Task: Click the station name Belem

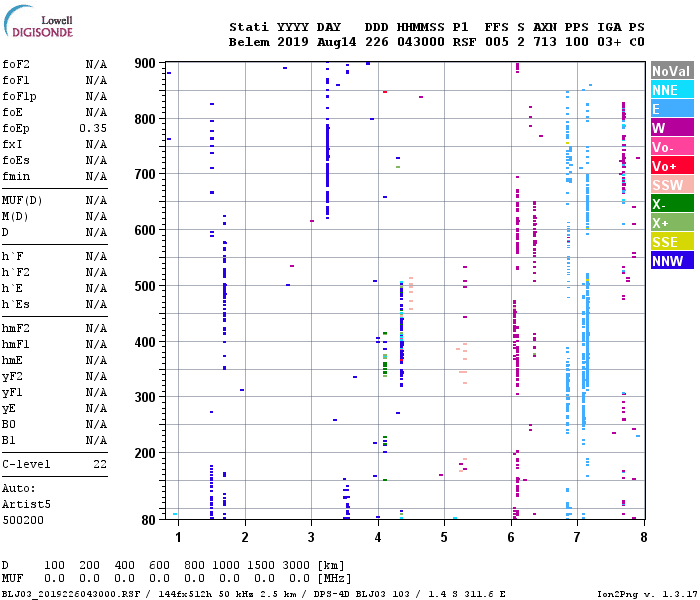Action: [249, 42]
